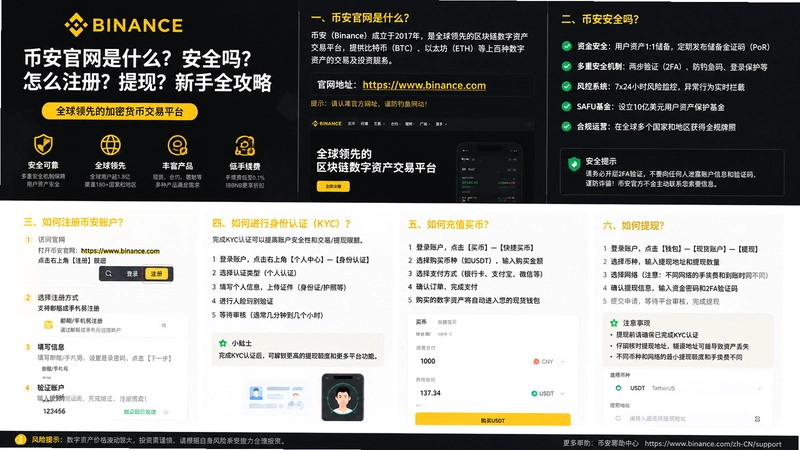Image resolution: width=800 pixels, height=450 pixels.
Task: Open the 理财 menu in the mockup navigation
Action: point(410,123)
